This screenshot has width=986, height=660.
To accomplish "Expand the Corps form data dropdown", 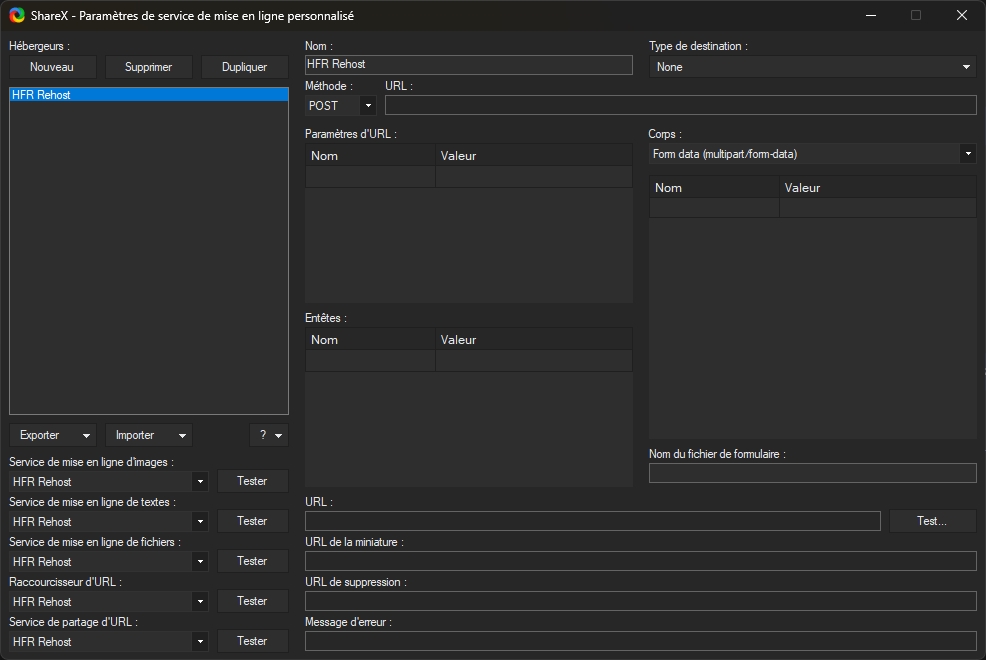I will pos(812,154).
